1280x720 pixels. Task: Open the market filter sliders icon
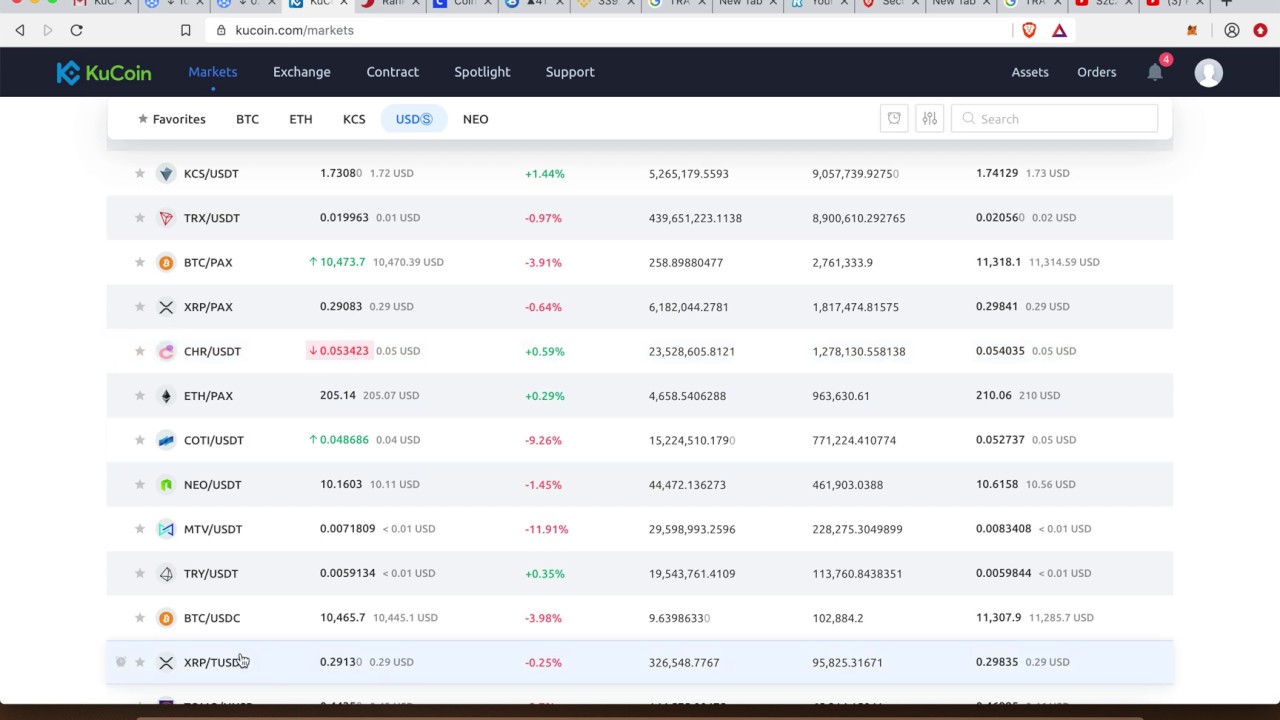tap(930, 119)
